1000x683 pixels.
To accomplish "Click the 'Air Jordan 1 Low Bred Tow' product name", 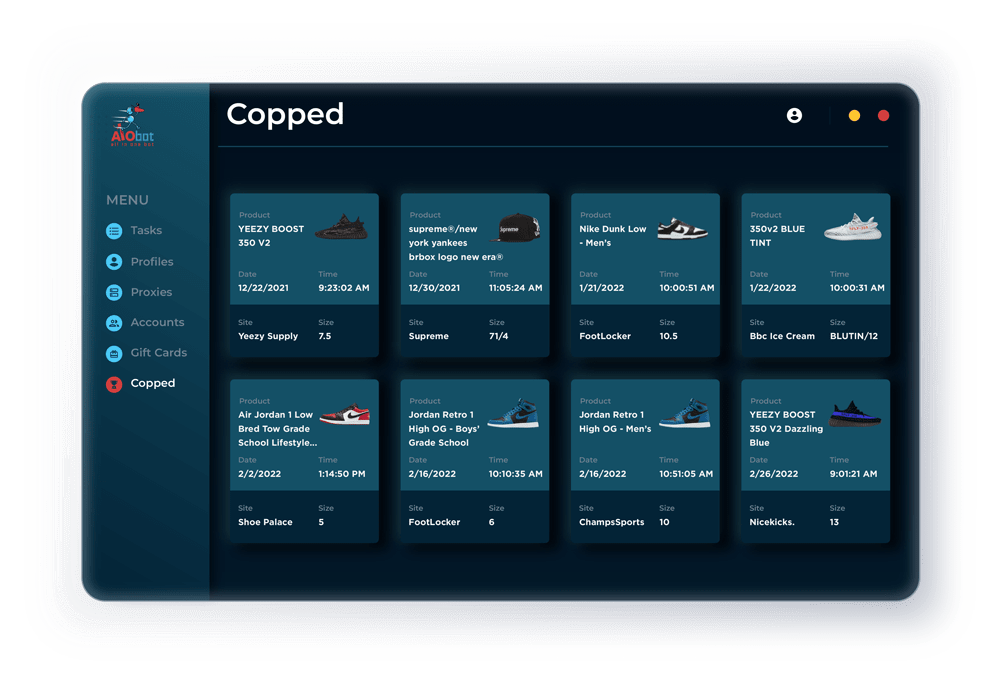I will coord(277,429).
